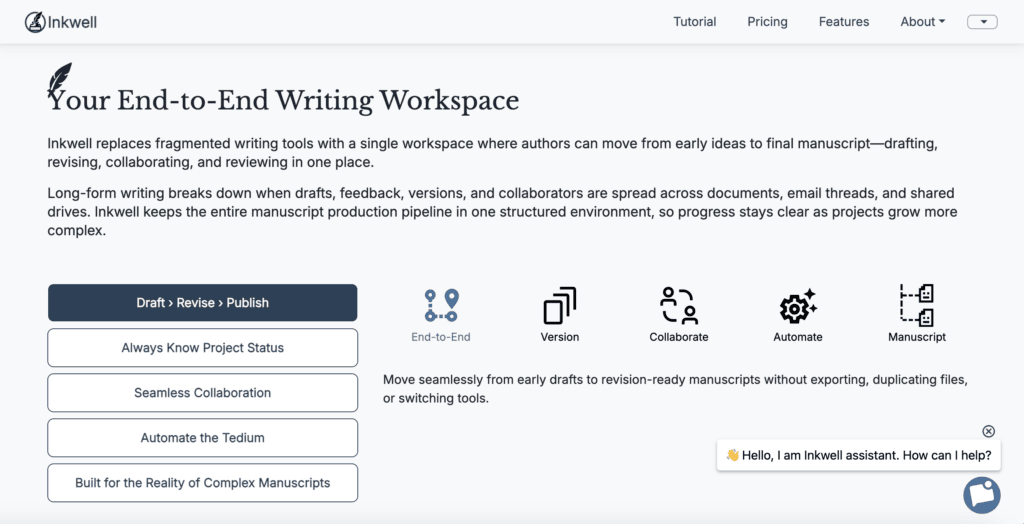Select the Draft › Revise › Publish button
1024x524 pixels.
202,303
